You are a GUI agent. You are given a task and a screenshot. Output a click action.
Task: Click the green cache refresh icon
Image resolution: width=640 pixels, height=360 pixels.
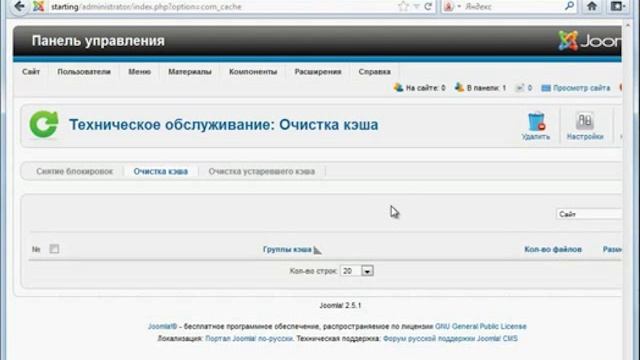[44, 124]
